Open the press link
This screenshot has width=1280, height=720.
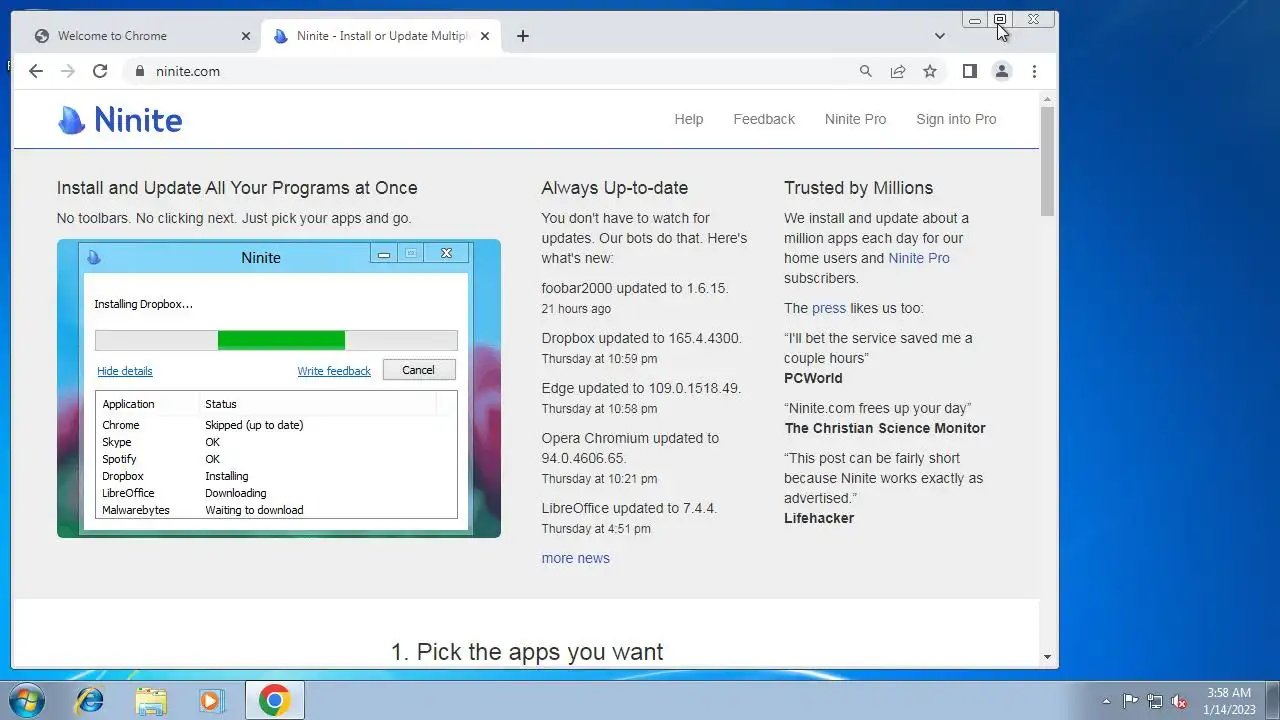pos(829,308)
